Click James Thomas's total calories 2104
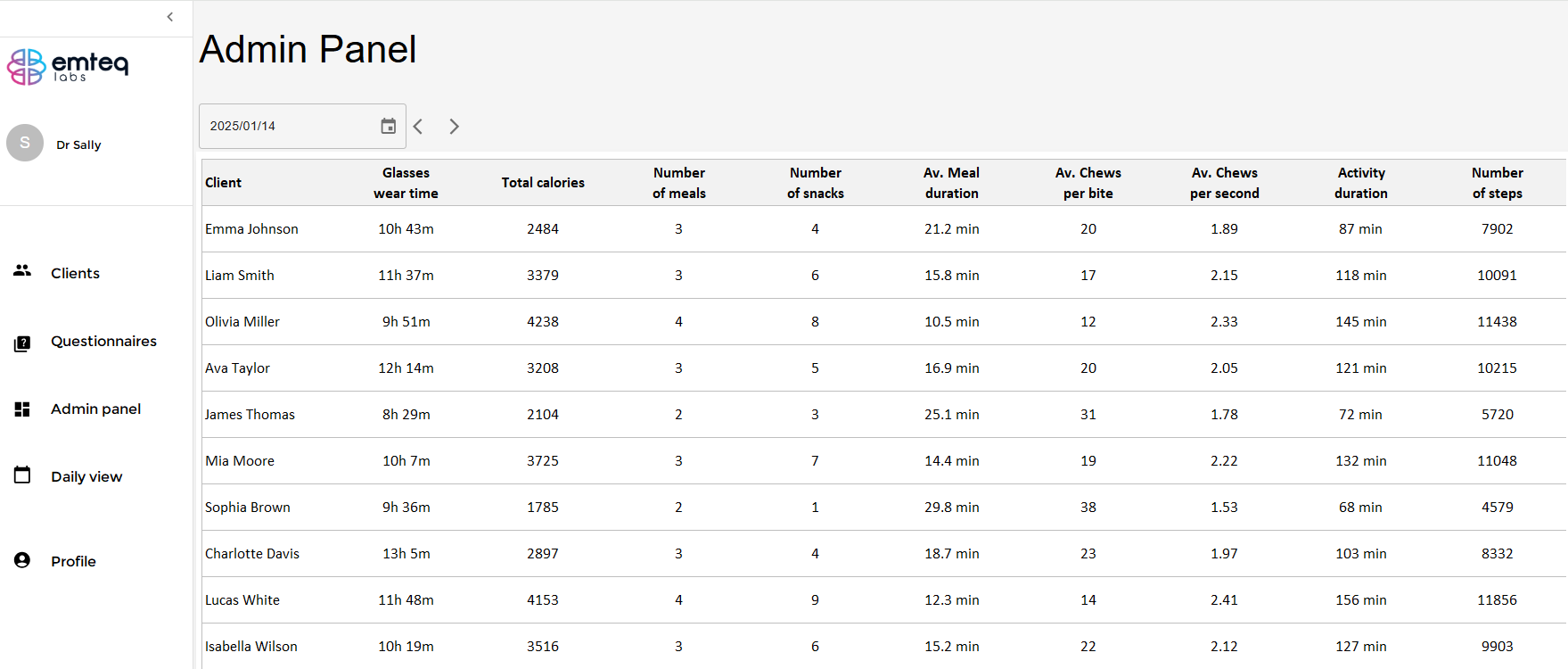Viewport: 1568px width, 669px height. coord(543,415)
